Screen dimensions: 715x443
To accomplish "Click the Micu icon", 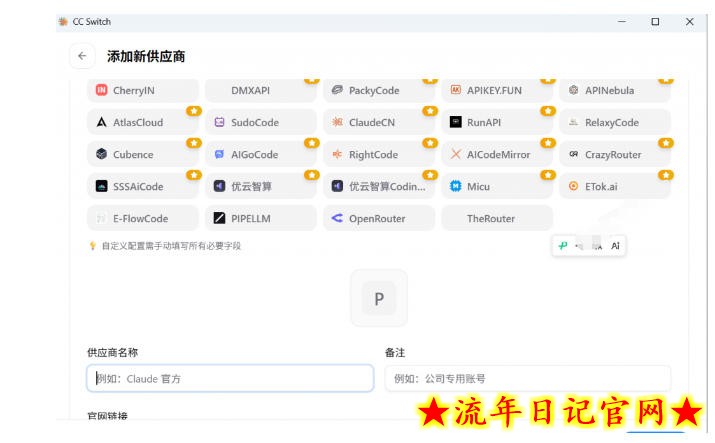I will point(456,186).
